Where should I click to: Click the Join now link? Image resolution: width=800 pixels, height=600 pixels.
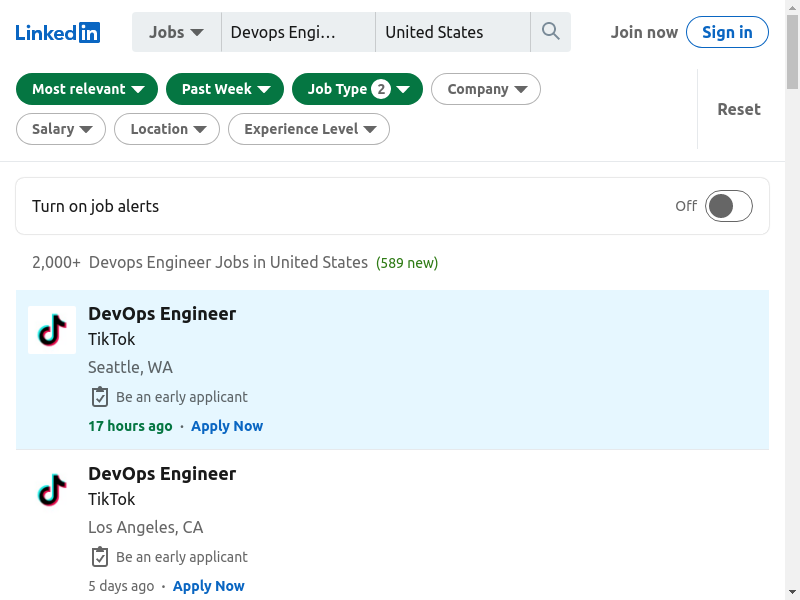point(644,32)
